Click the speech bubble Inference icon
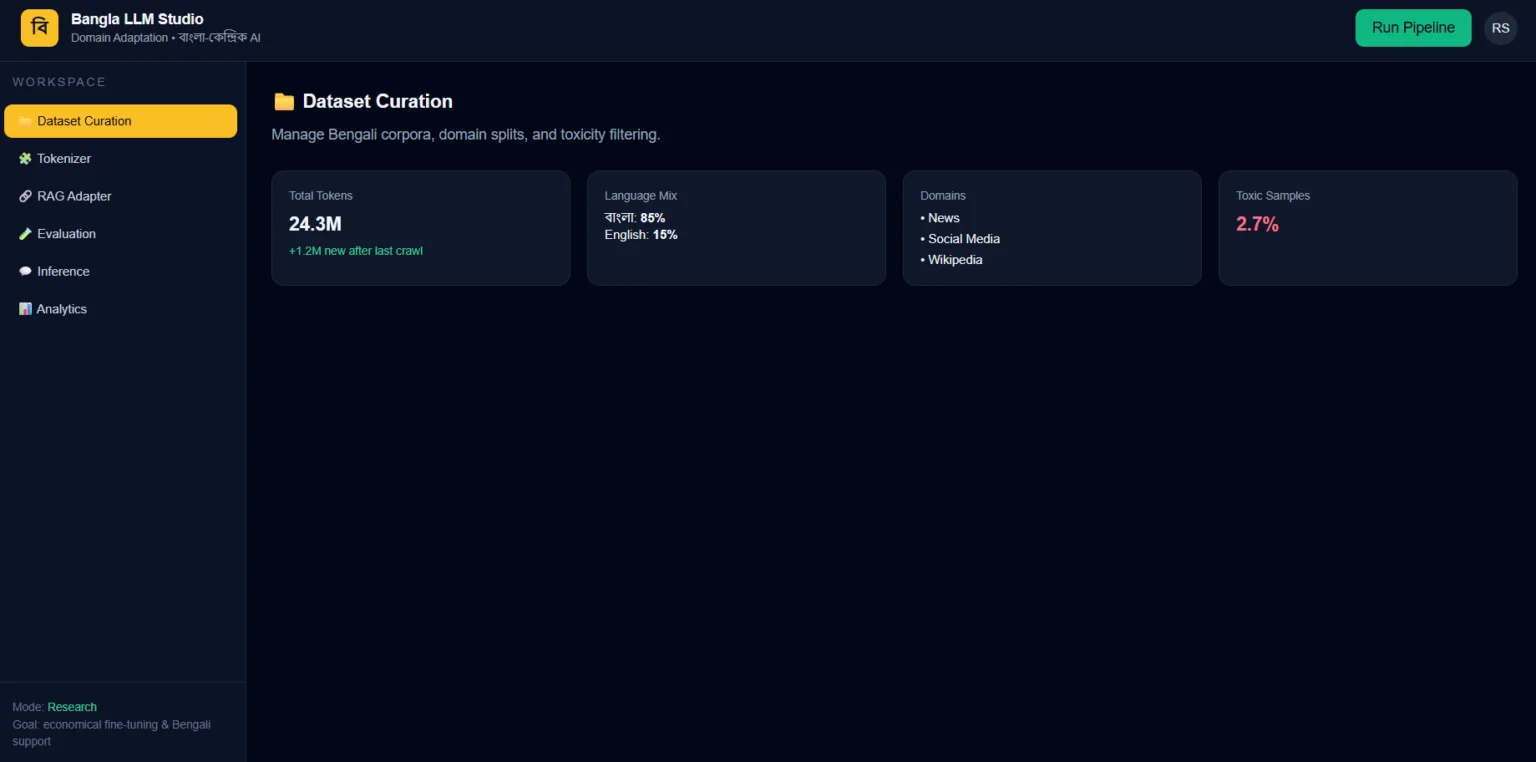The width and height of the screenshot is (1536, 762). [25, 272]
